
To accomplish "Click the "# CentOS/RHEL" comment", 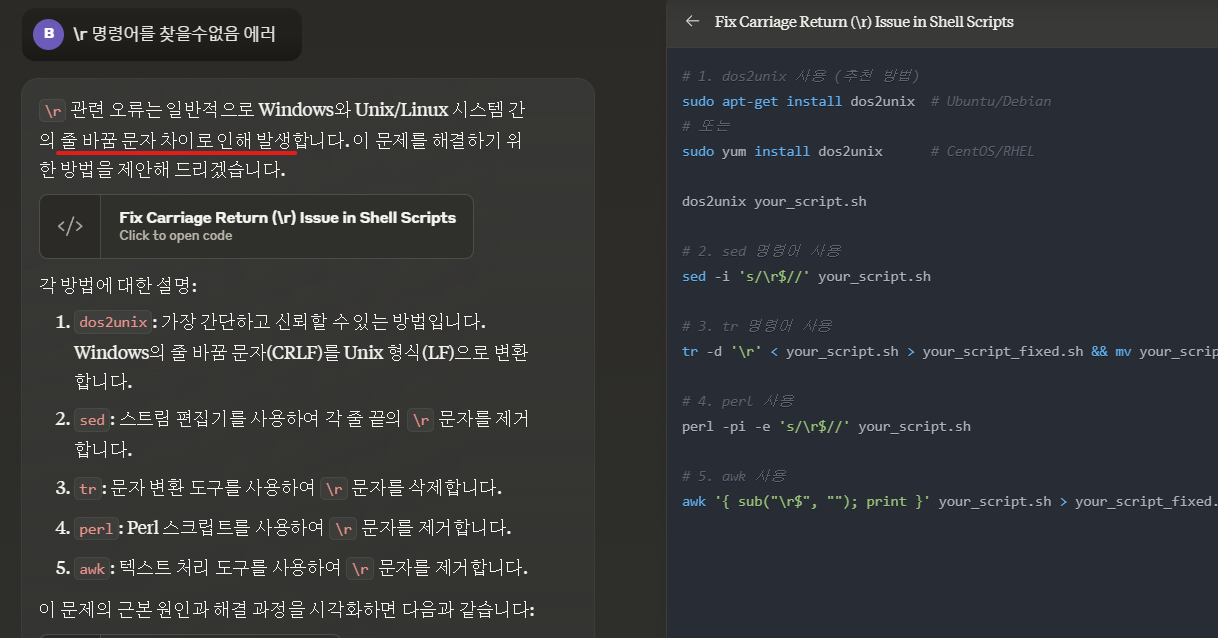I will pyautogui.click(x=983, y=151).
